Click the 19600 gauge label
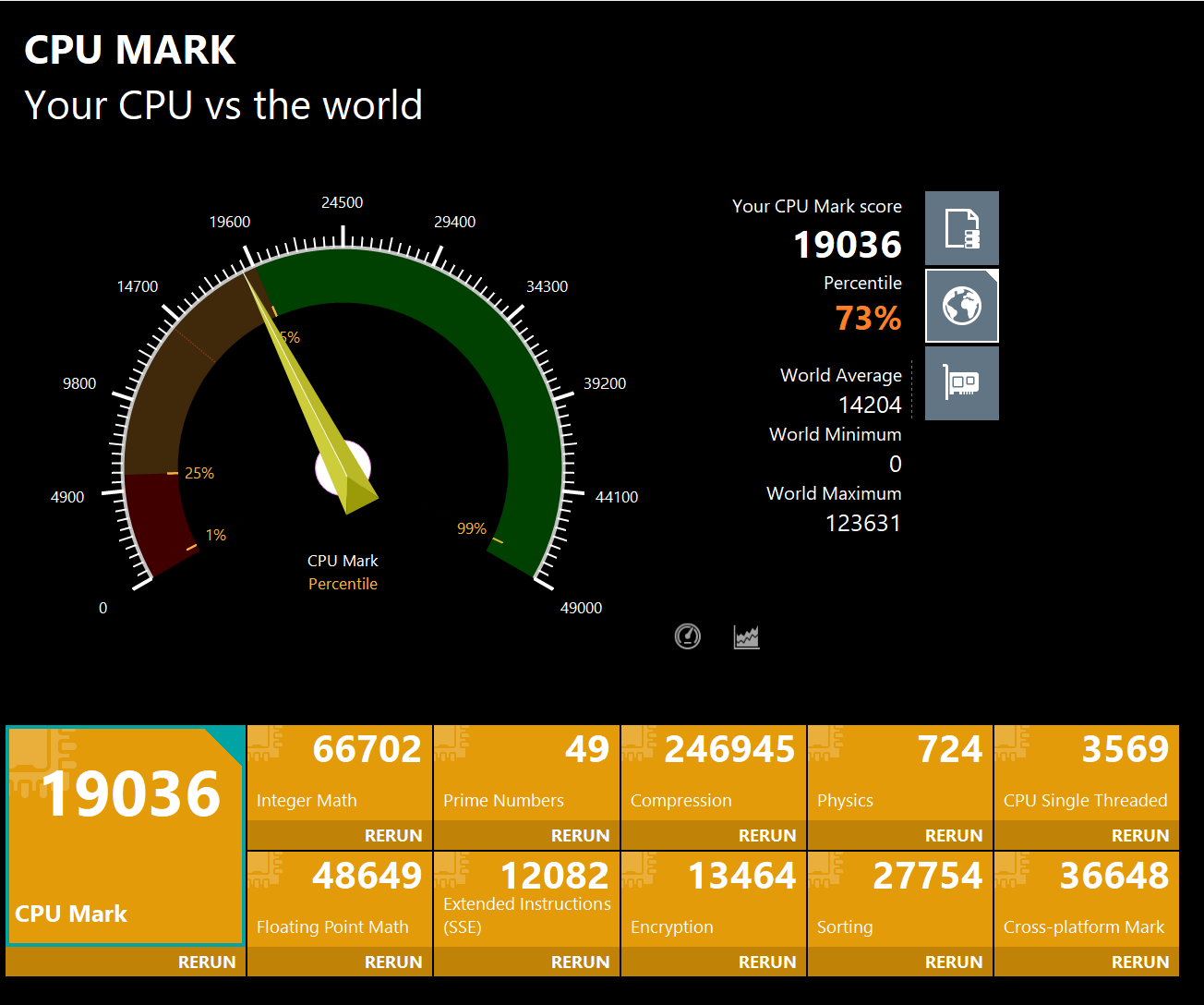 [x=230, y=222]
